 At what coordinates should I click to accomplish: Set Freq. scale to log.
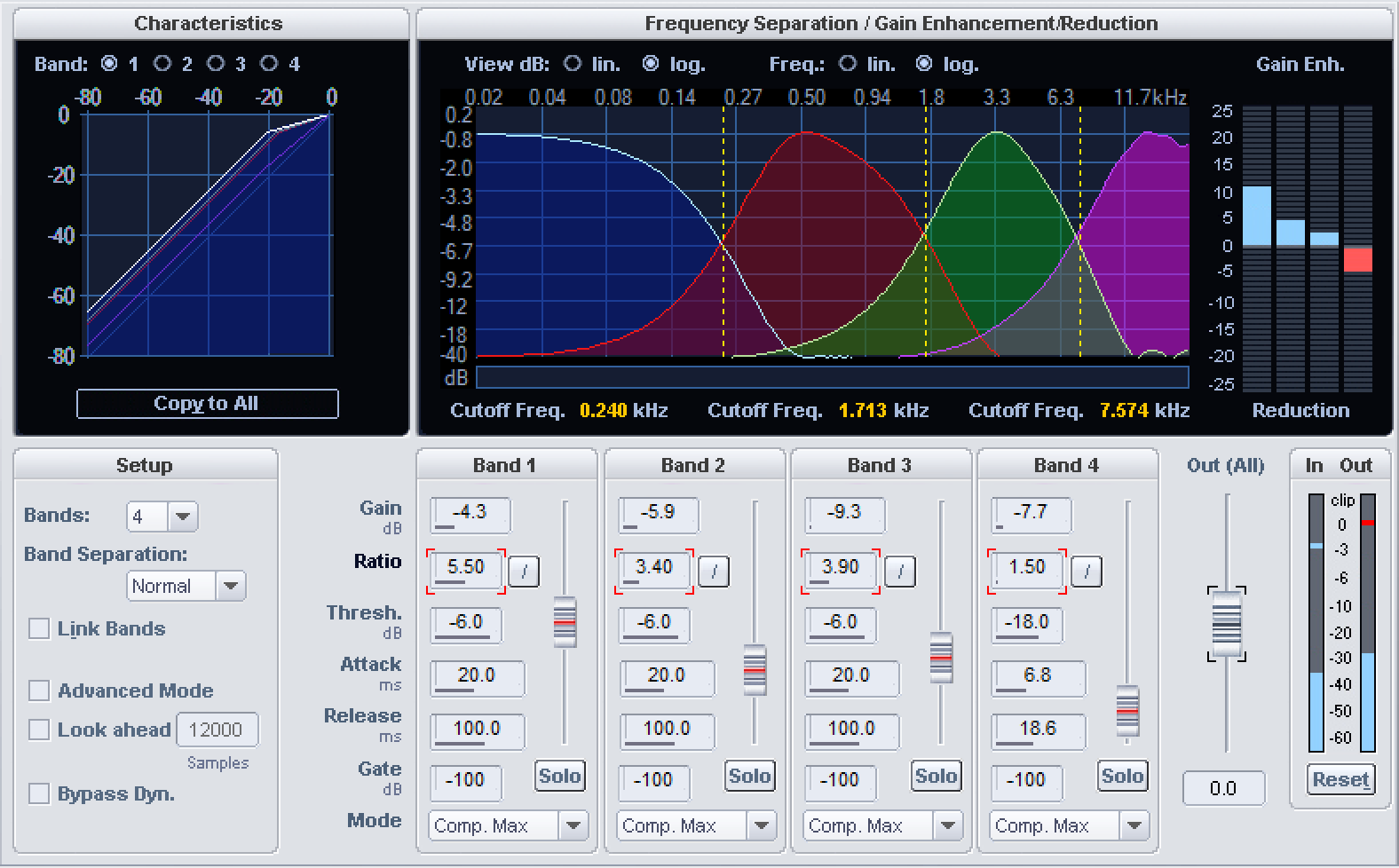[x=924, y=63]
